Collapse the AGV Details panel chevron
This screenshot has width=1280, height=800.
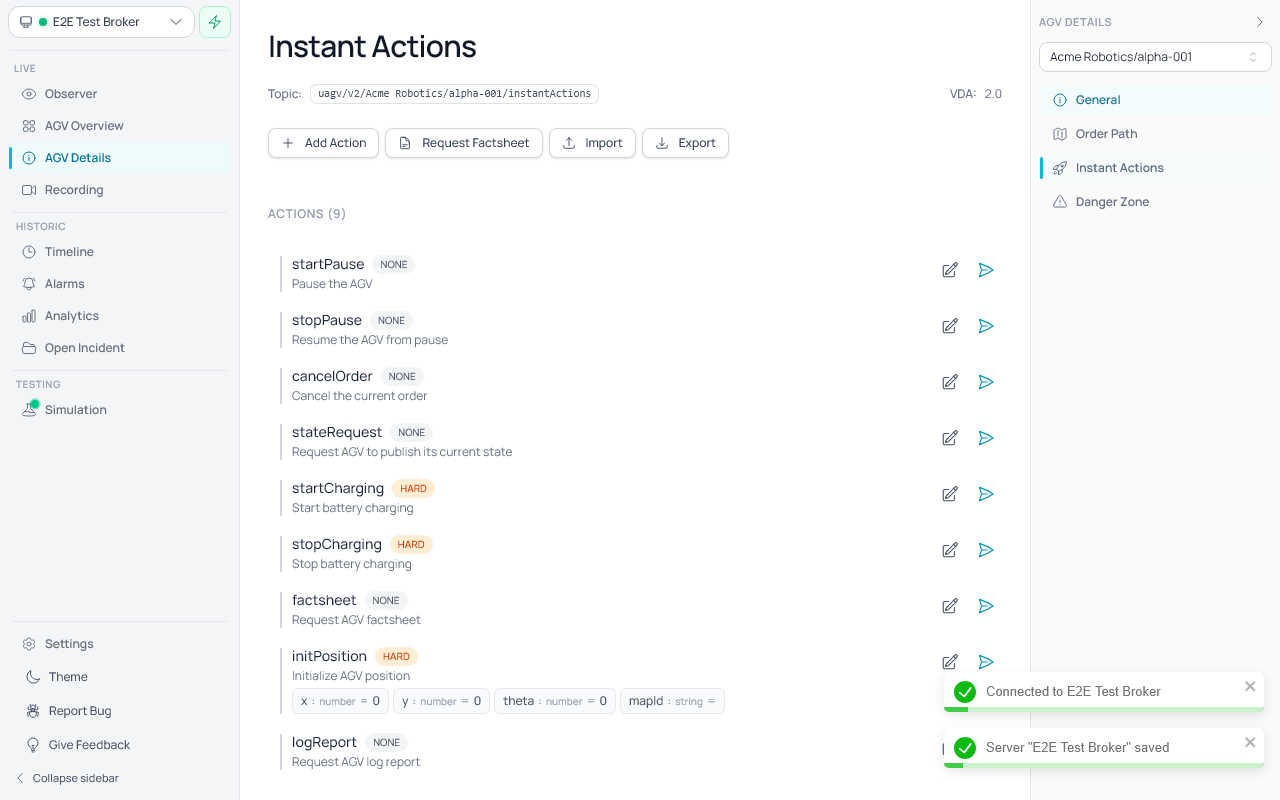tap(1259, 22)
